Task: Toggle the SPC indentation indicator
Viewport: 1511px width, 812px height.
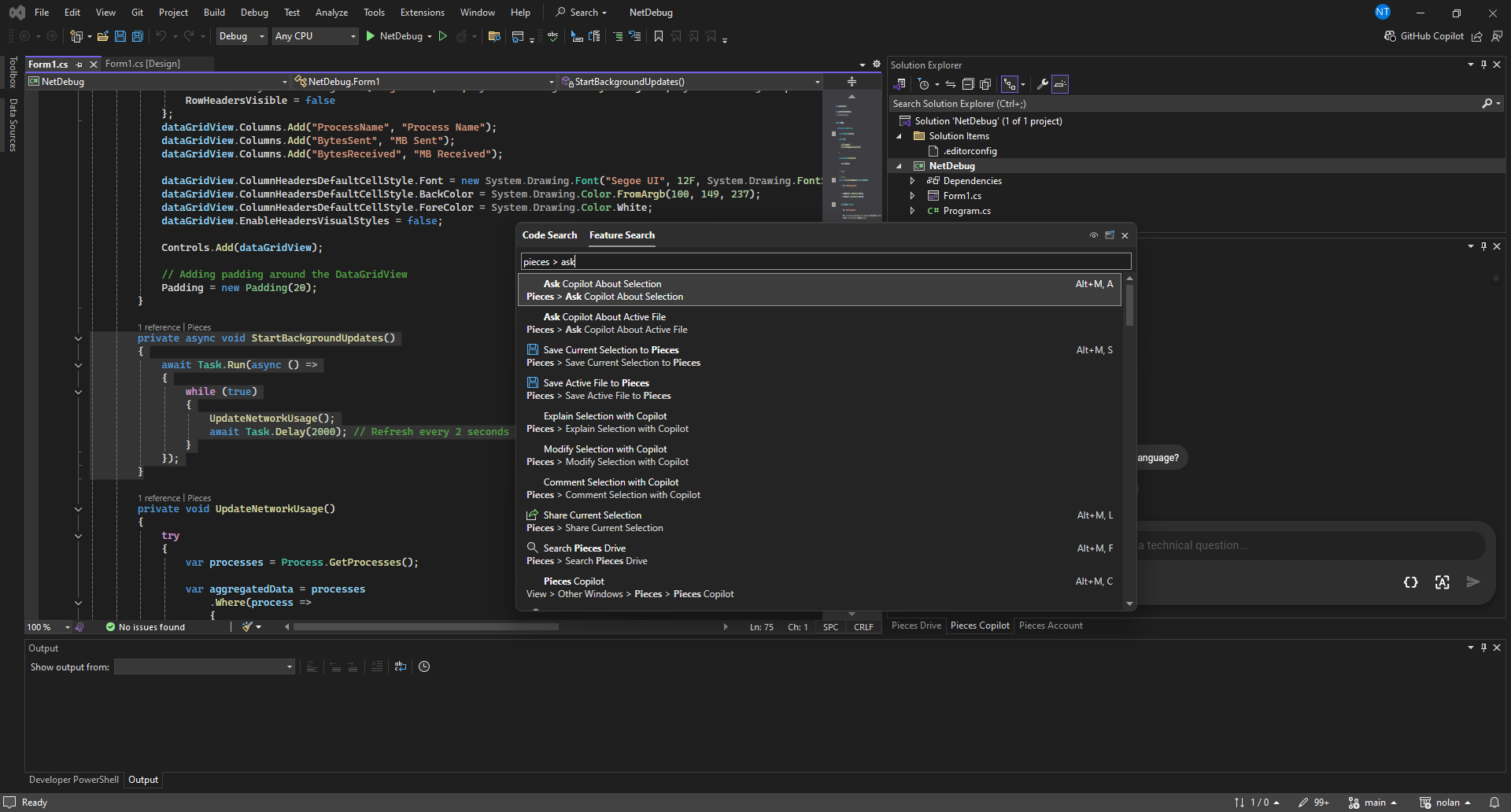Action: [830, 627]
